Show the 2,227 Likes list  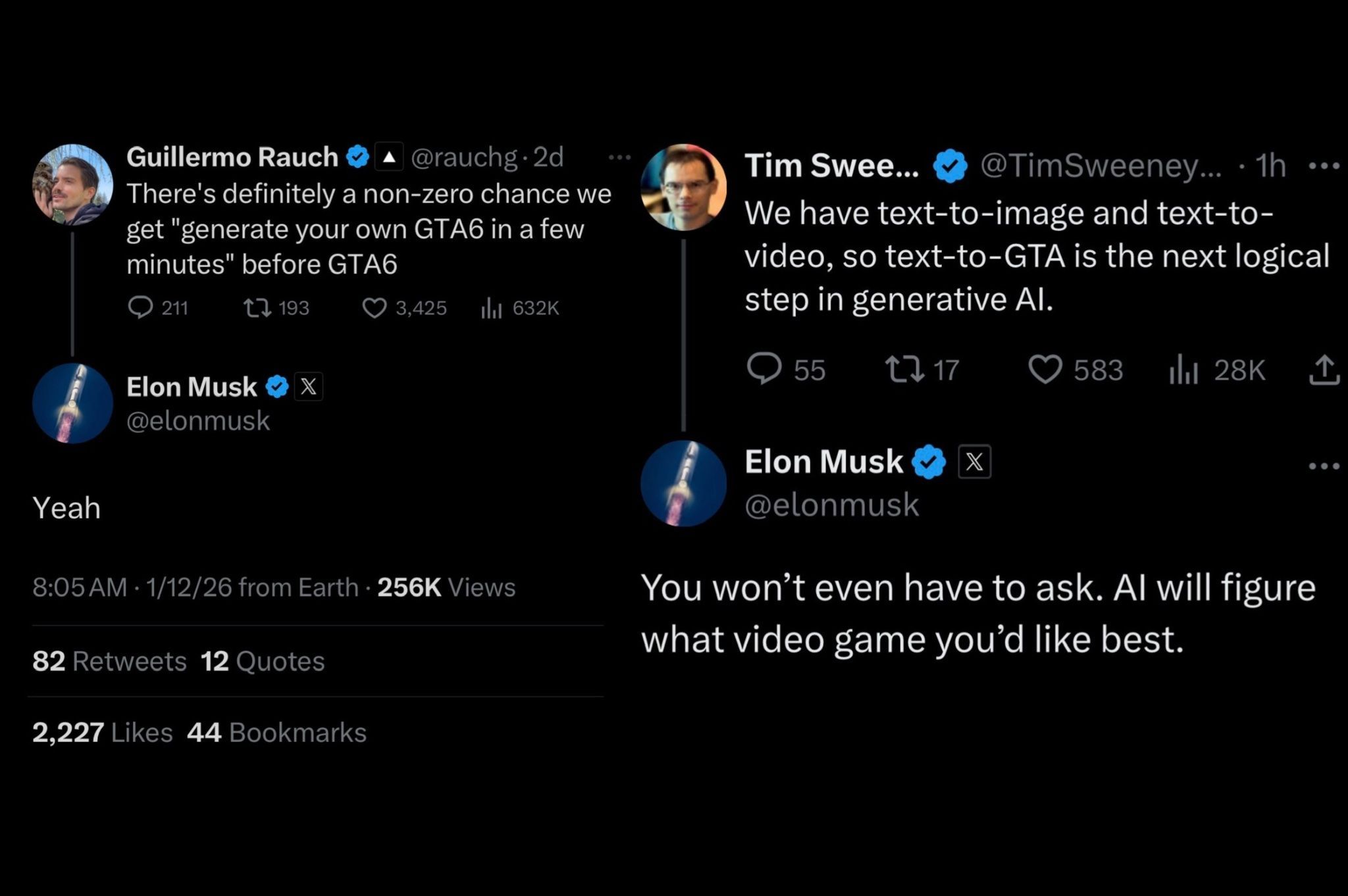click(x=102, y=732)
